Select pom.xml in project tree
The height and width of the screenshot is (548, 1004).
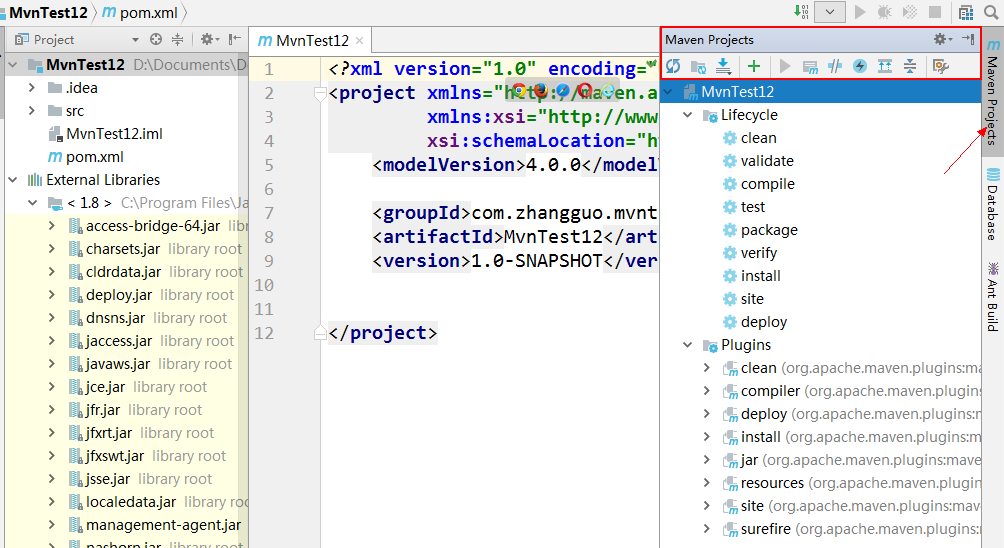point(86,157)
